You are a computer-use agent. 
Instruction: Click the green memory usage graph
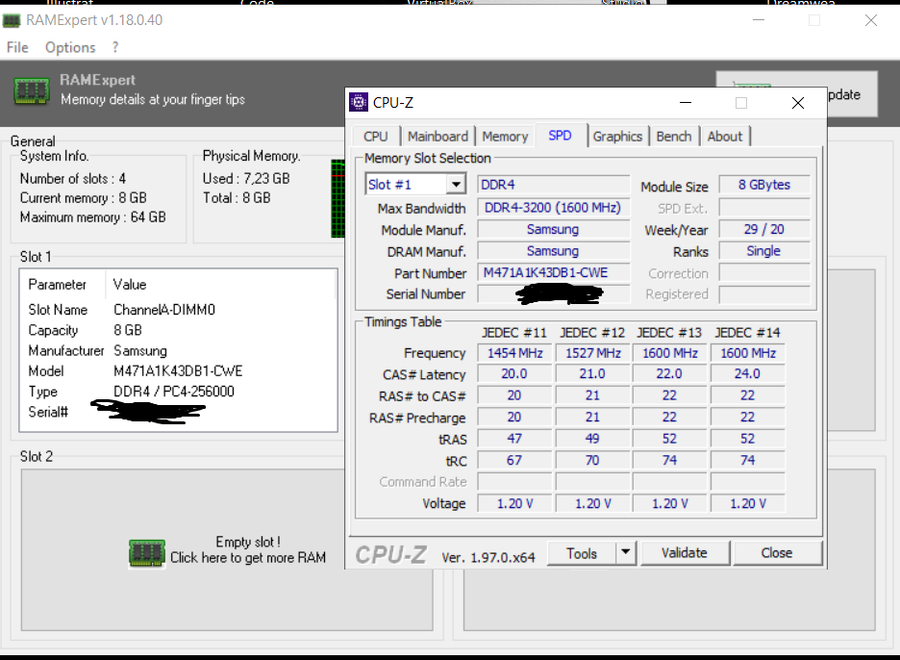[x=338, y=199]
